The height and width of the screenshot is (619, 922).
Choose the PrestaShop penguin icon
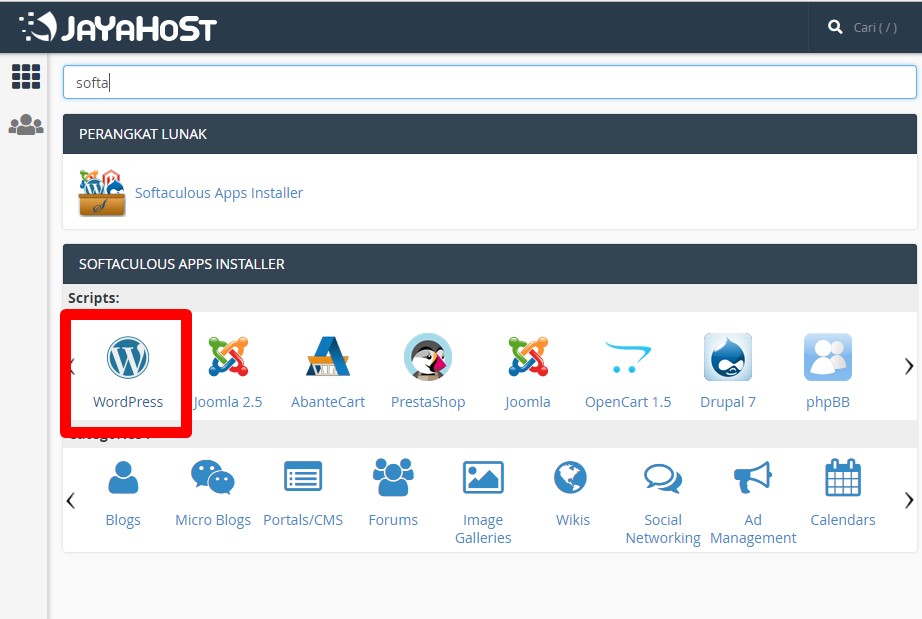tap(428, 357)
